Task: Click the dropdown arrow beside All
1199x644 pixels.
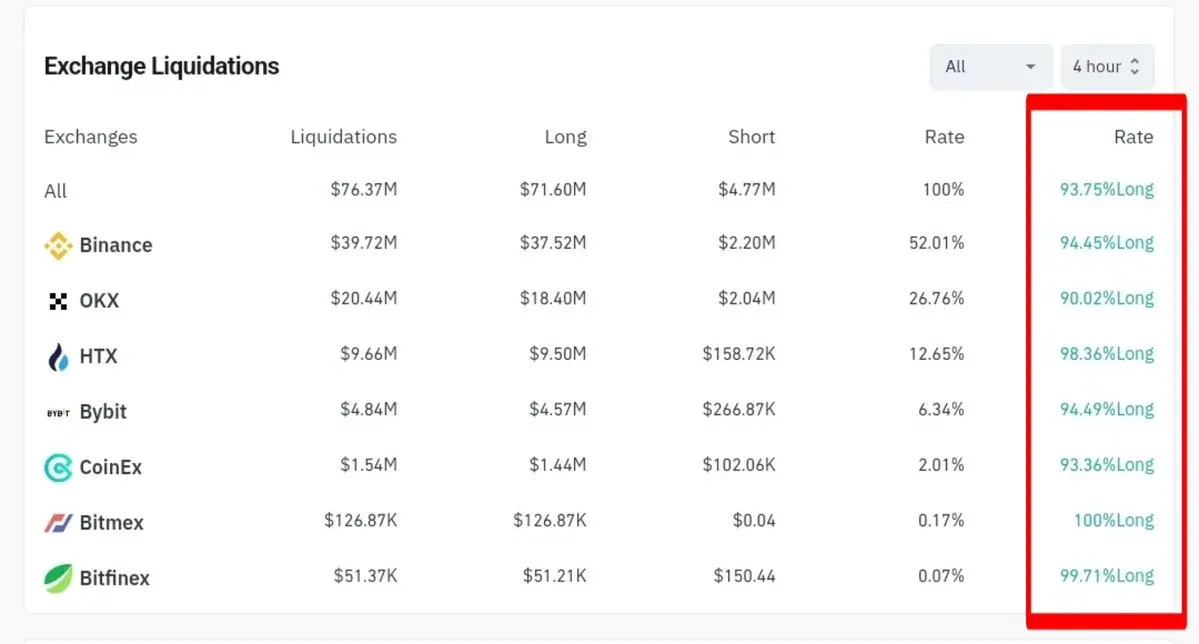Action: (x=1030, y=67)
